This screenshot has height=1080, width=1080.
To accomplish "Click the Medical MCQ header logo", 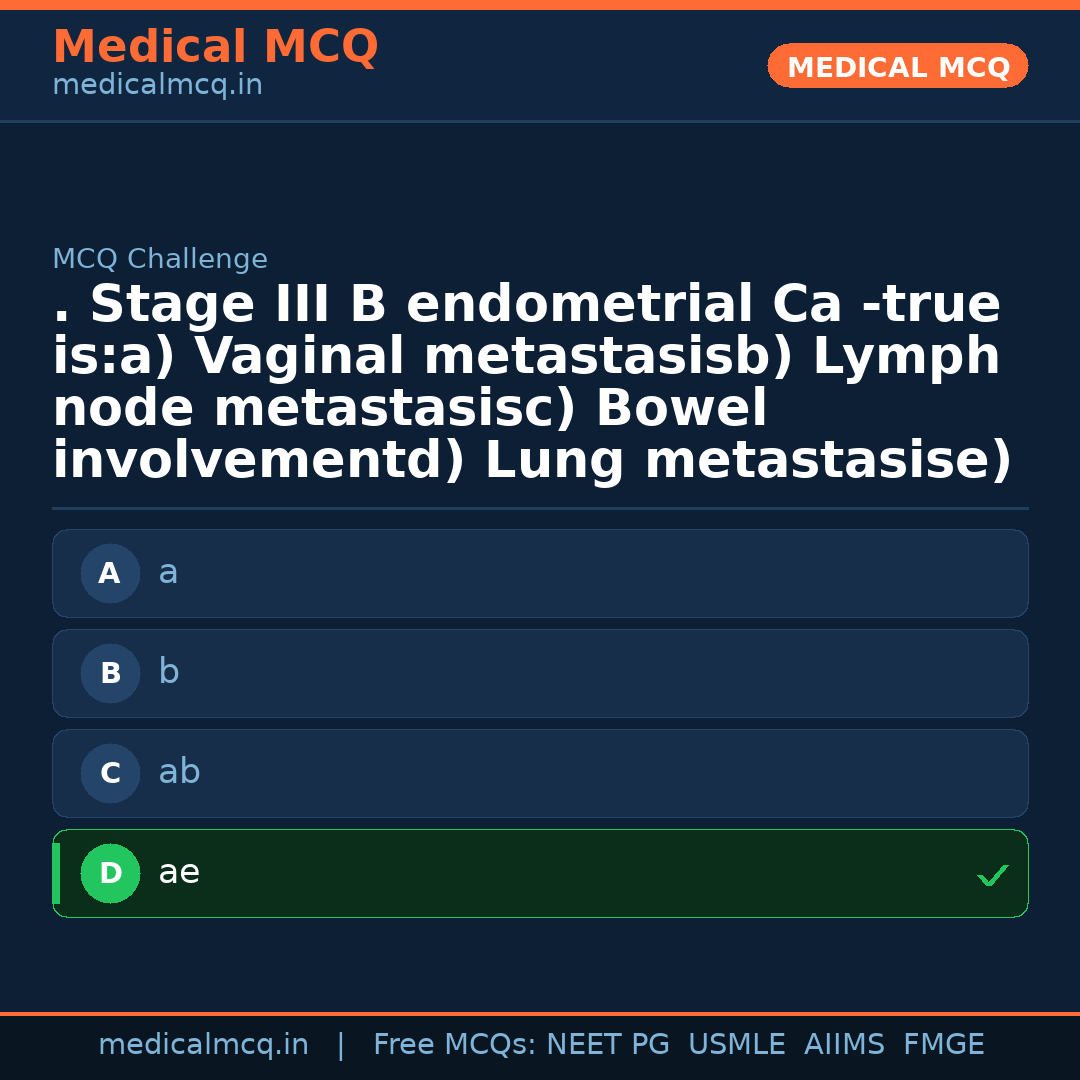I will 215,47.
